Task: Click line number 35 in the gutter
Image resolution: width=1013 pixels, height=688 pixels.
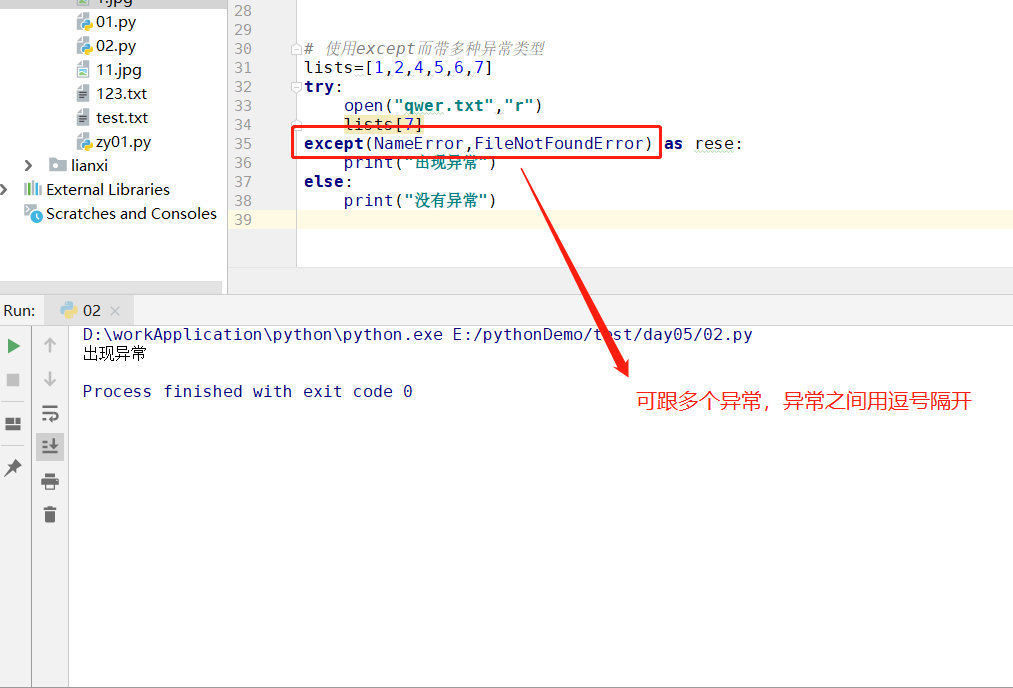Action: (x=243, y=143)
